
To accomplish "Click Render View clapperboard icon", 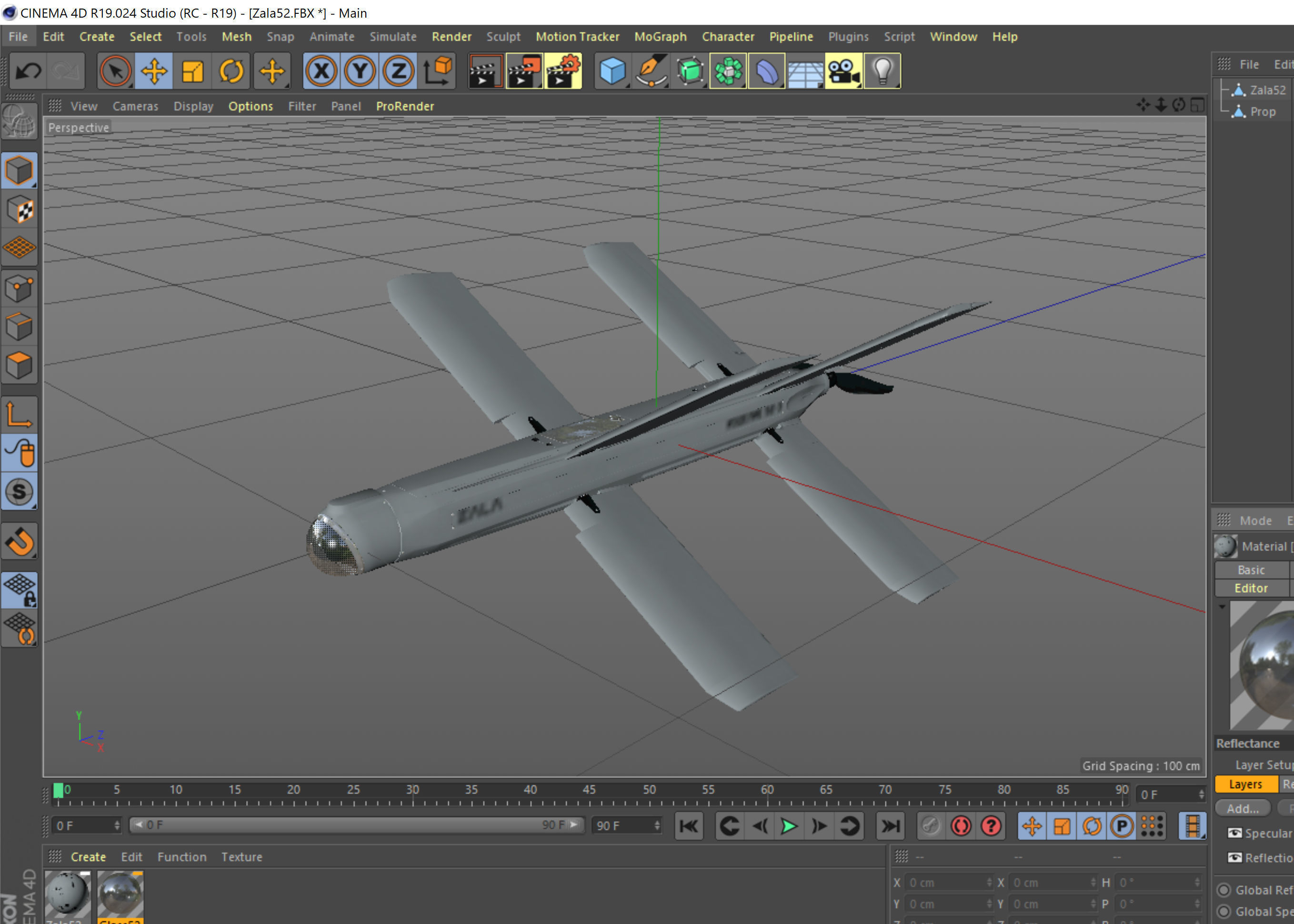I will pos(486,71).
